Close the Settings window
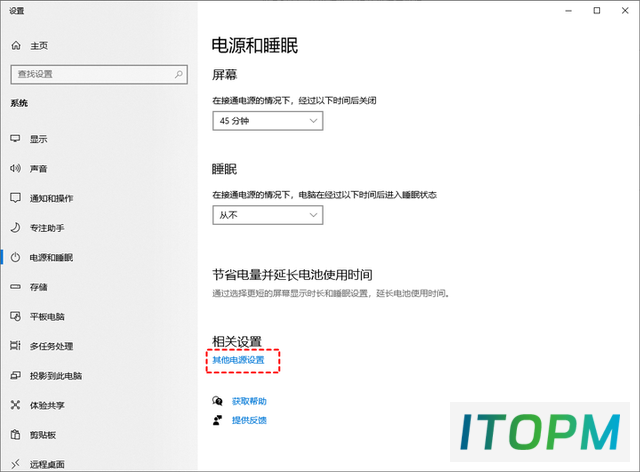 point(625,11)
